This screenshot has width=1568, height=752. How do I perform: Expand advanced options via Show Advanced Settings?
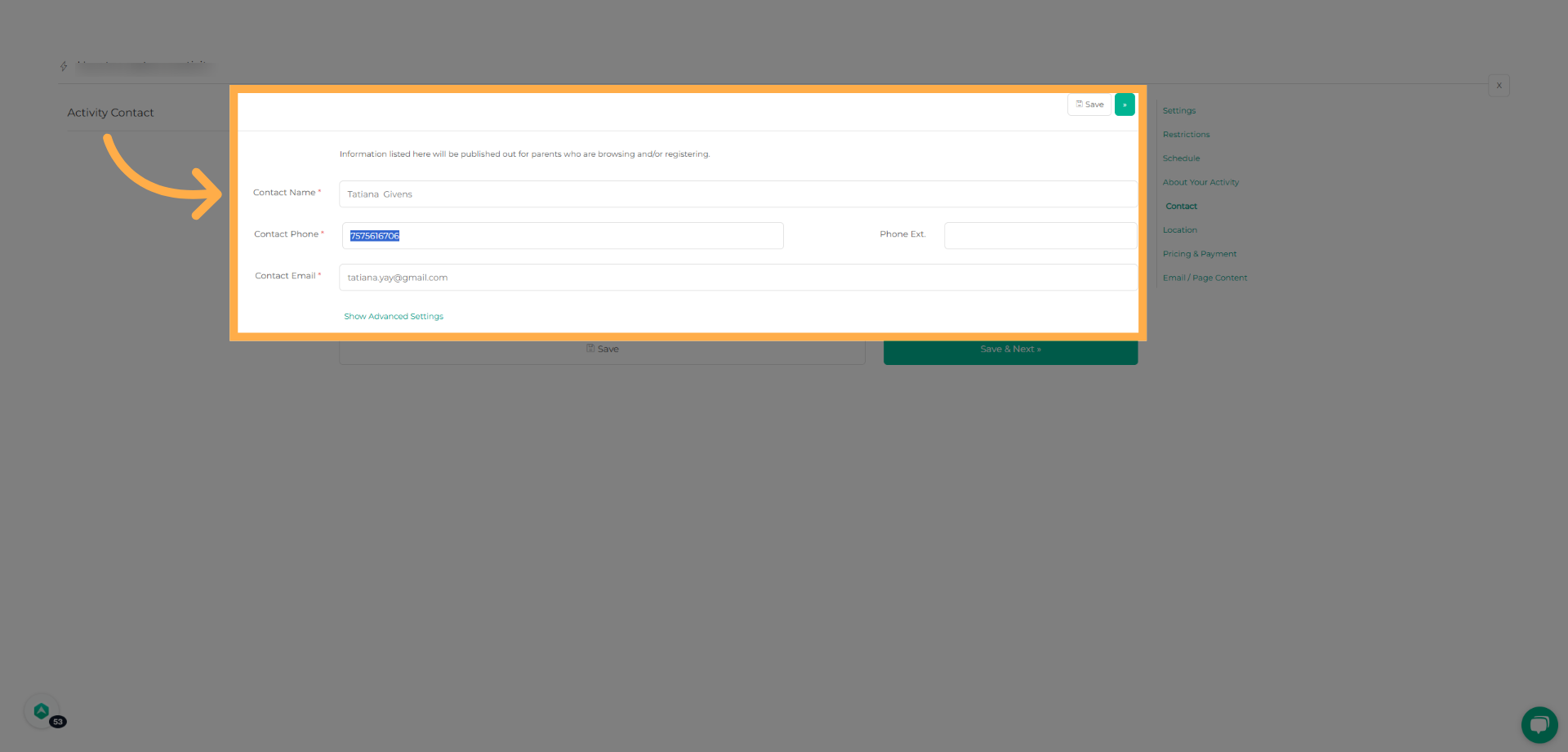393,316
